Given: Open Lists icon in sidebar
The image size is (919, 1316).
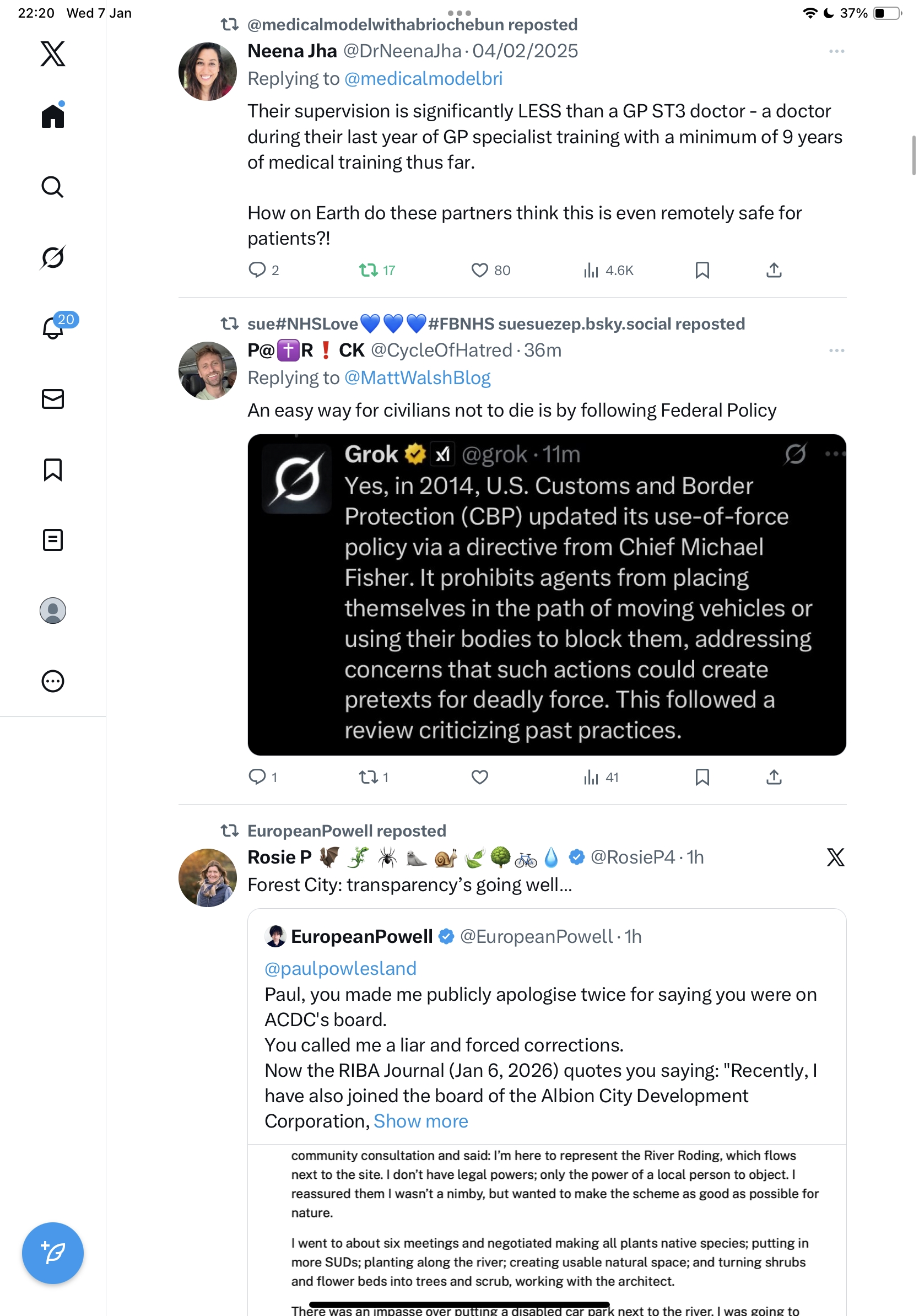Looking at the screenshot, I should pyautogui.click(x=53, y=540).
